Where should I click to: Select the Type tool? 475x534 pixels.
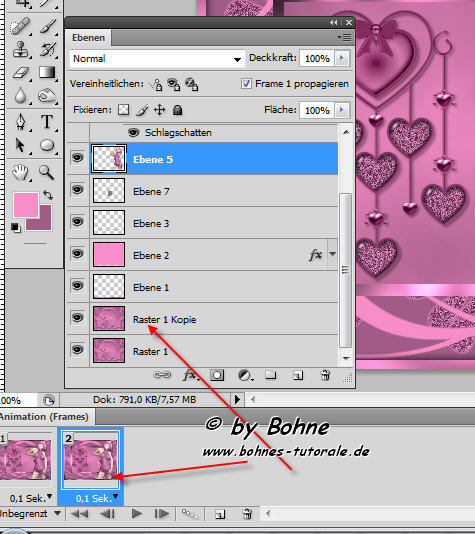click(x=47, y=122)
